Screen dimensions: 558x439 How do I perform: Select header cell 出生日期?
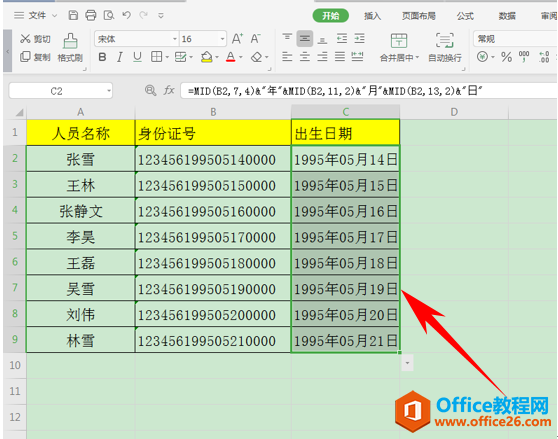pyautogui.click(x=346, y=133)
